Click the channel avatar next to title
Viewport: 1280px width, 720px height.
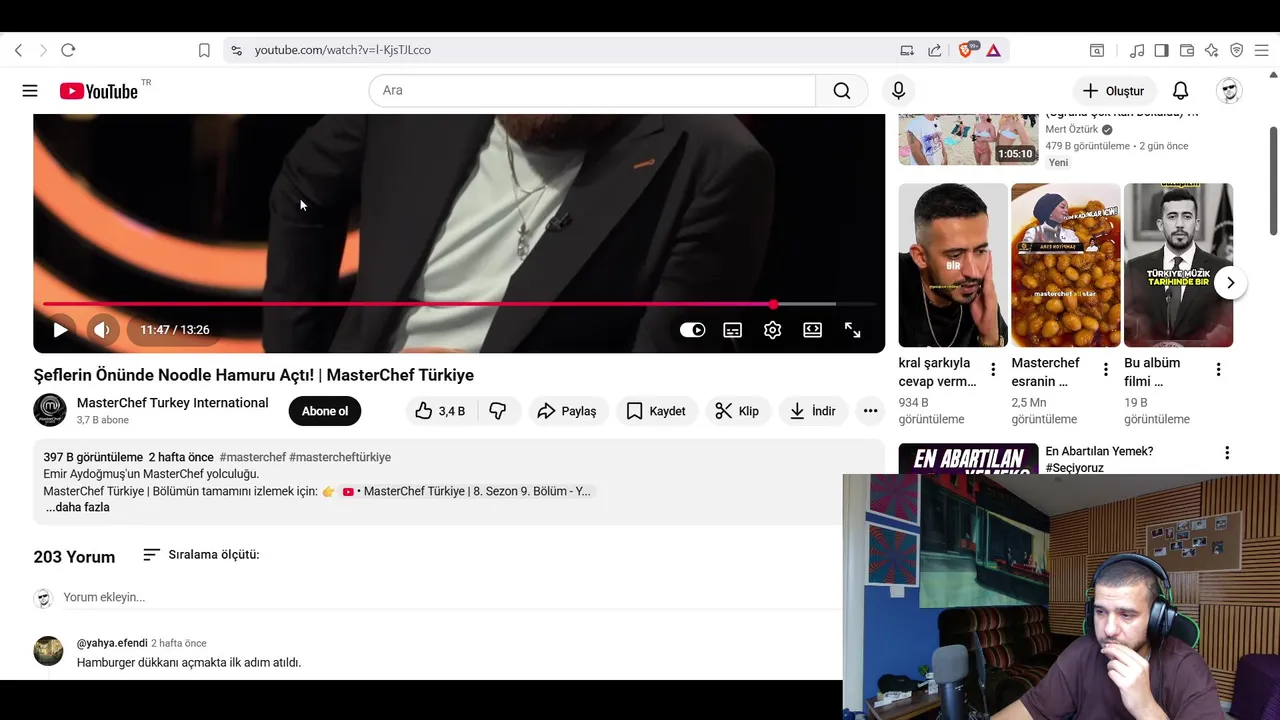[x=50, y=410]
